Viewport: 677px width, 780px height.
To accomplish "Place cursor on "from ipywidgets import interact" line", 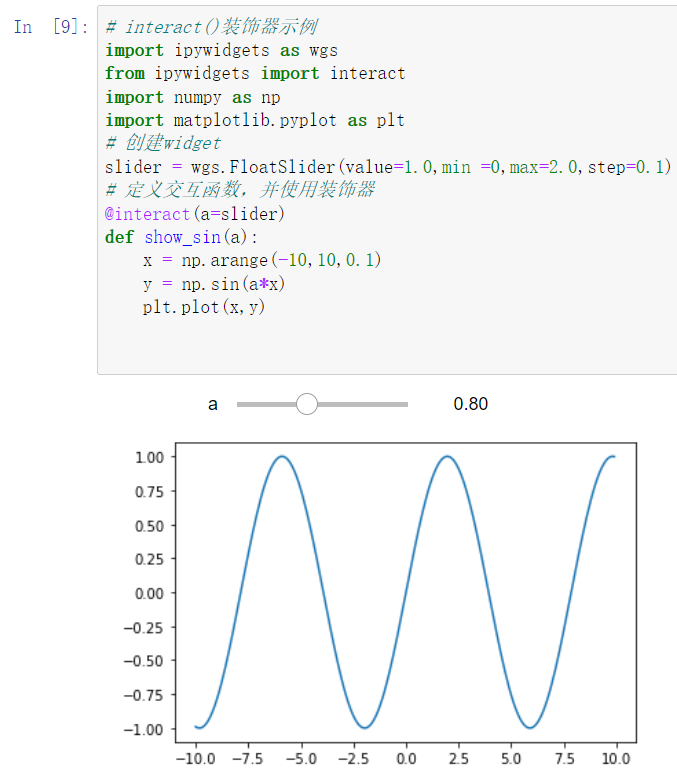I will (255, 74).
